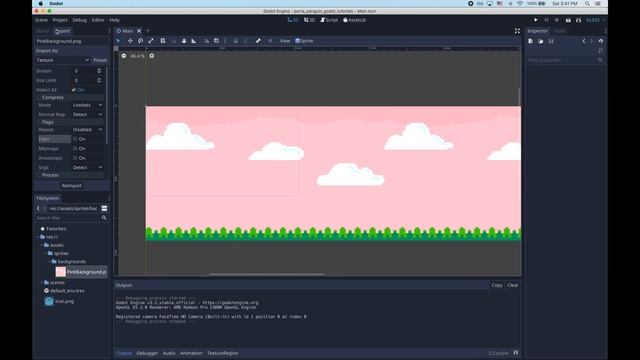Open the Project menu
The height and width of the screenshot is (360, 640).
[x=60, y=20]
